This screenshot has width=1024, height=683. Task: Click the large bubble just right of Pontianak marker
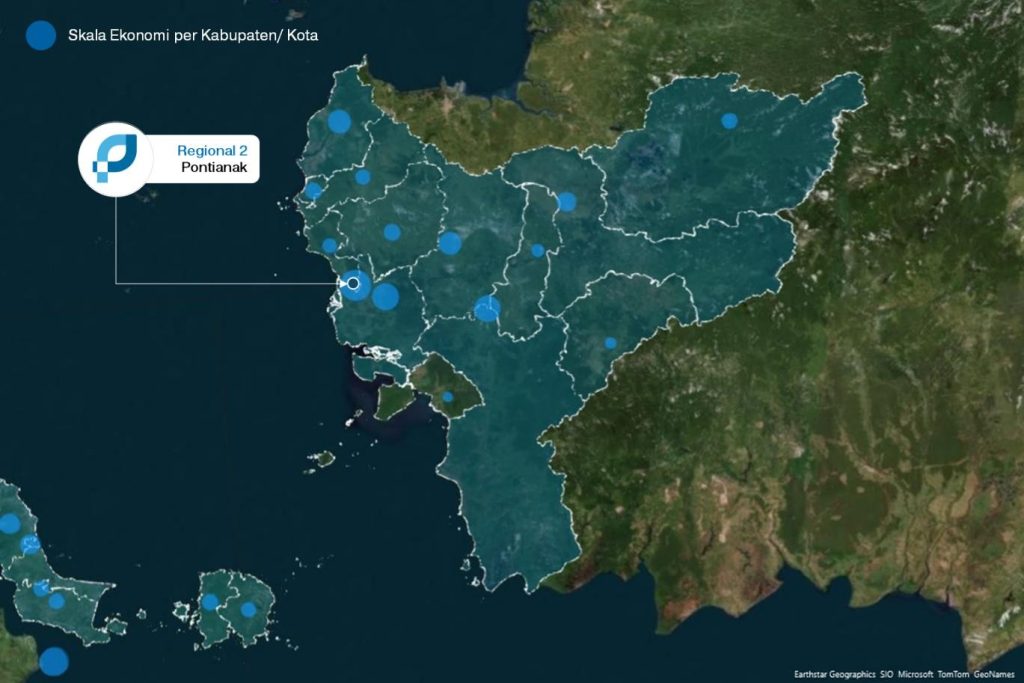point(385,296)
